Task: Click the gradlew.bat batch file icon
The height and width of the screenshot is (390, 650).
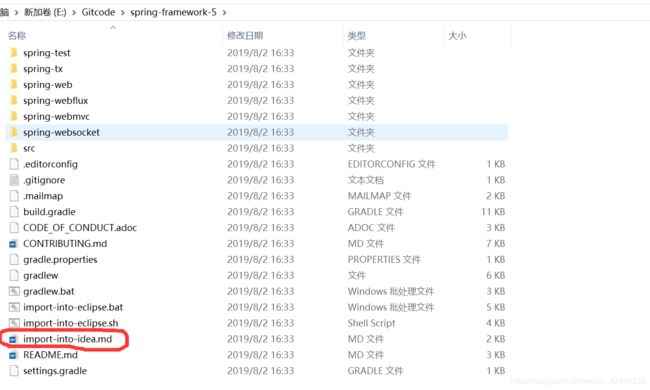Action: click(x=14, y=291)
